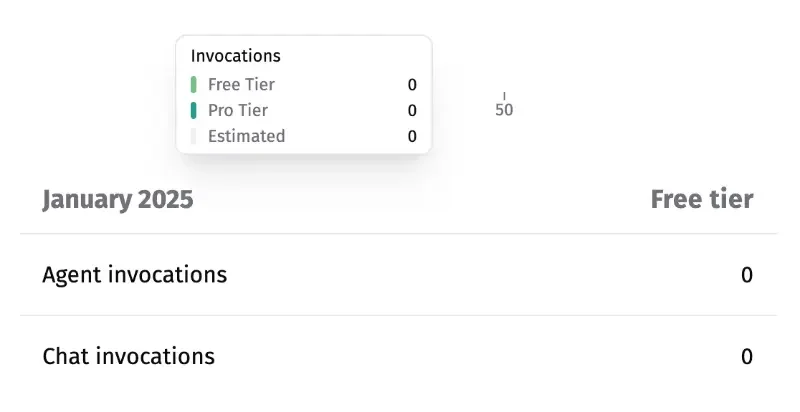Click the Chat invocations count value
This screenshot has width=800, height=412.
pyautogui.click(x=747, y=357)
